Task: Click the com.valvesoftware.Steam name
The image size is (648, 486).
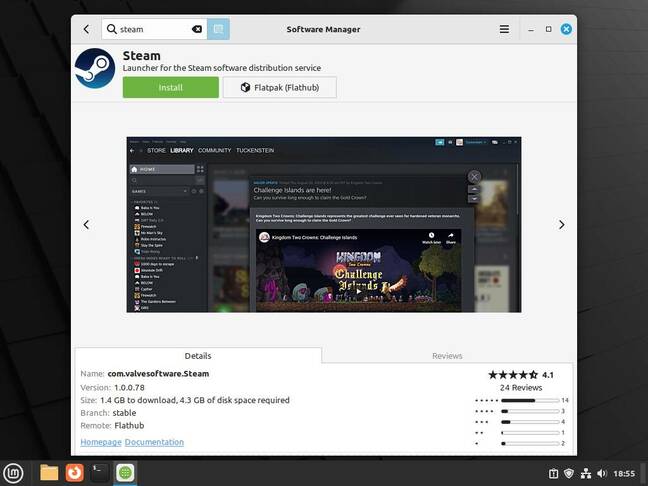Action: point(158,374)
